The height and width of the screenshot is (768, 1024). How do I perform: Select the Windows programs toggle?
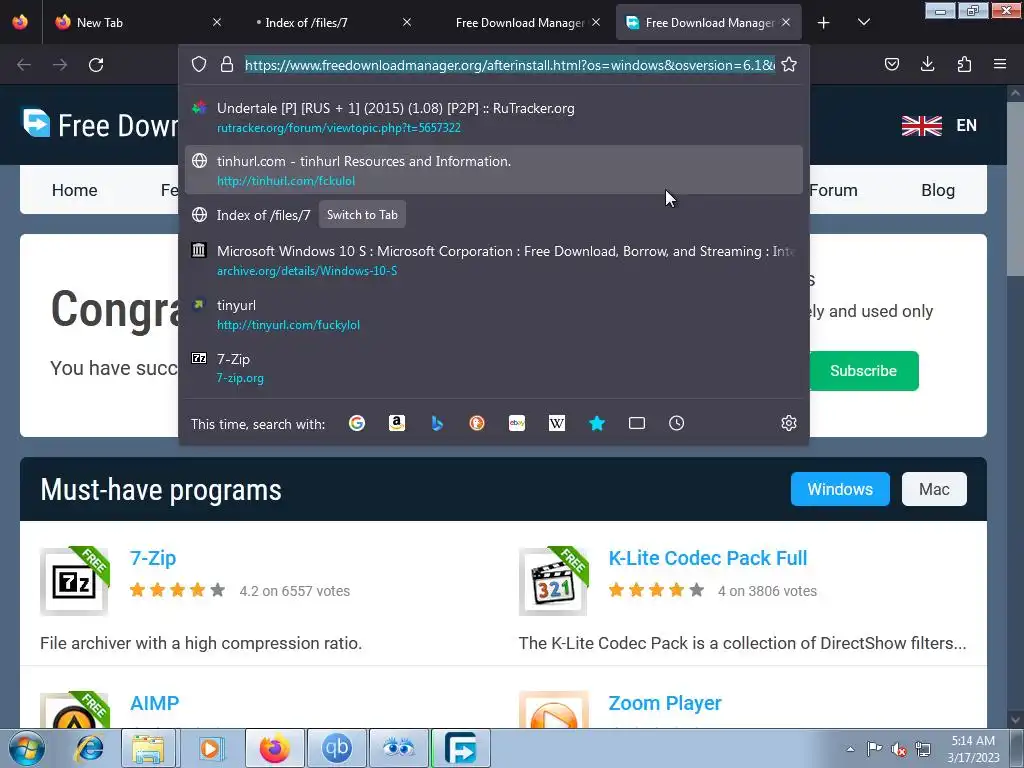point(840,489)
